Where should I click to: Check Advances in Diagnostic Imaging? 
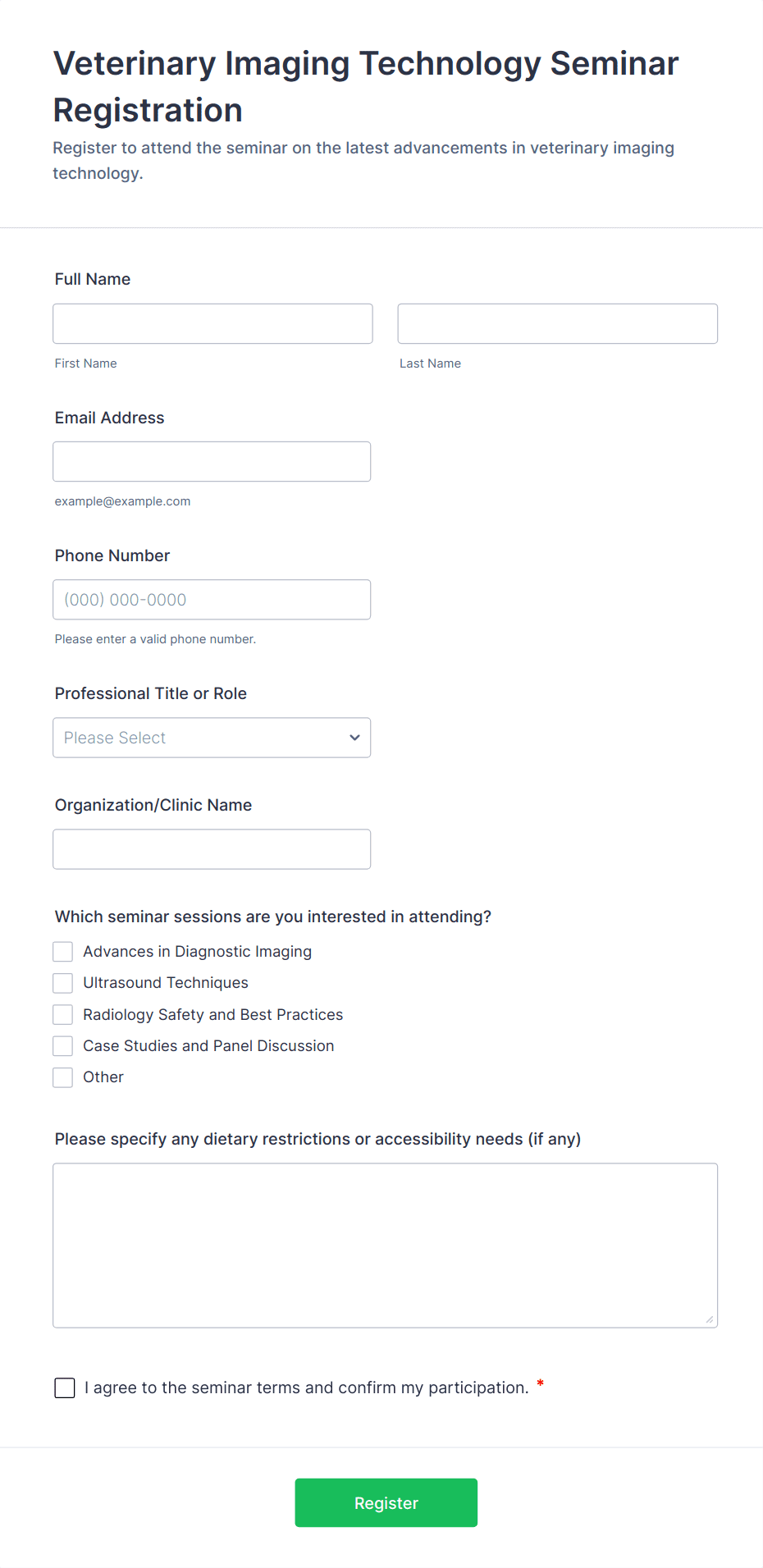coord(63,951)
